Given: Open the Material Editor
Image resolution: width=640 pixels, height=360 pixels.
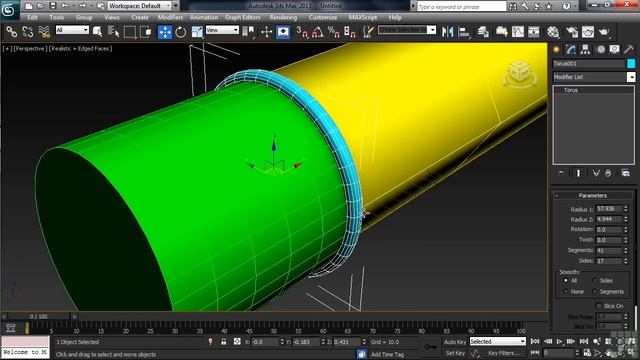Looking at the screenshot, I should pos(553,32).
